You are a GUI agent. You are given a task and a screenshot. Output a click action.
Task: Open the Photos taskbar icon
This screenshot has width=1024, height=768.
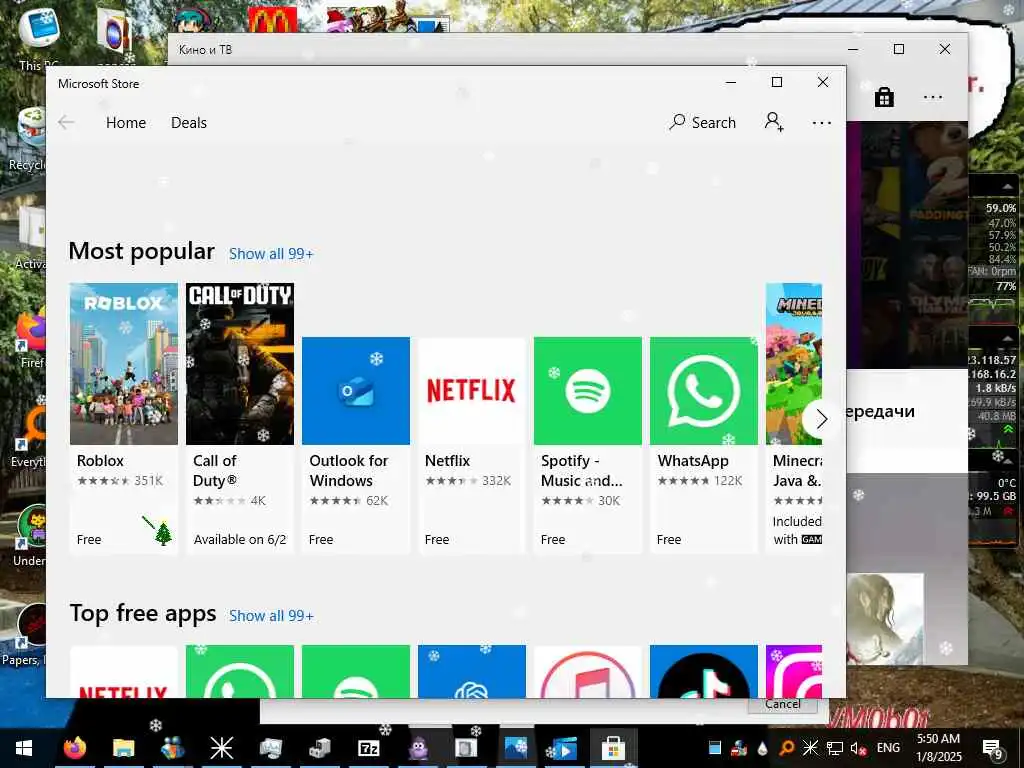pos(515,748)
